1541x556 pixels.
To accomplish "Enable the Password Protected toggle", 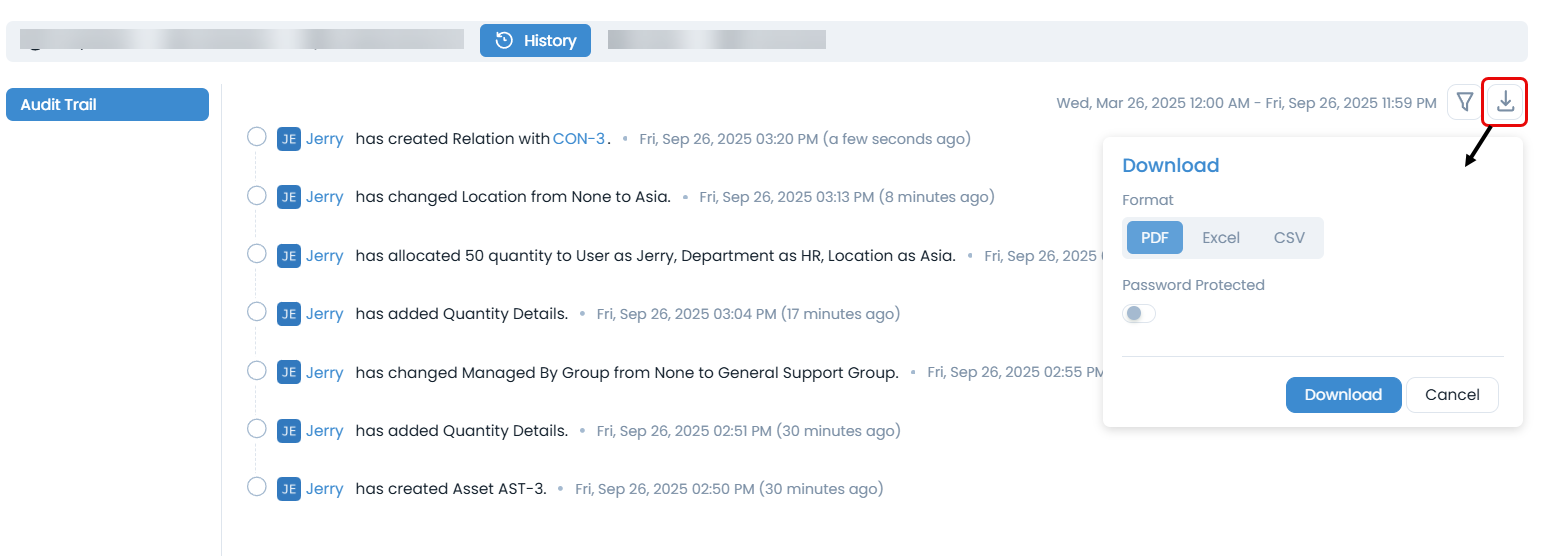I will click(x=1139, y=314).
